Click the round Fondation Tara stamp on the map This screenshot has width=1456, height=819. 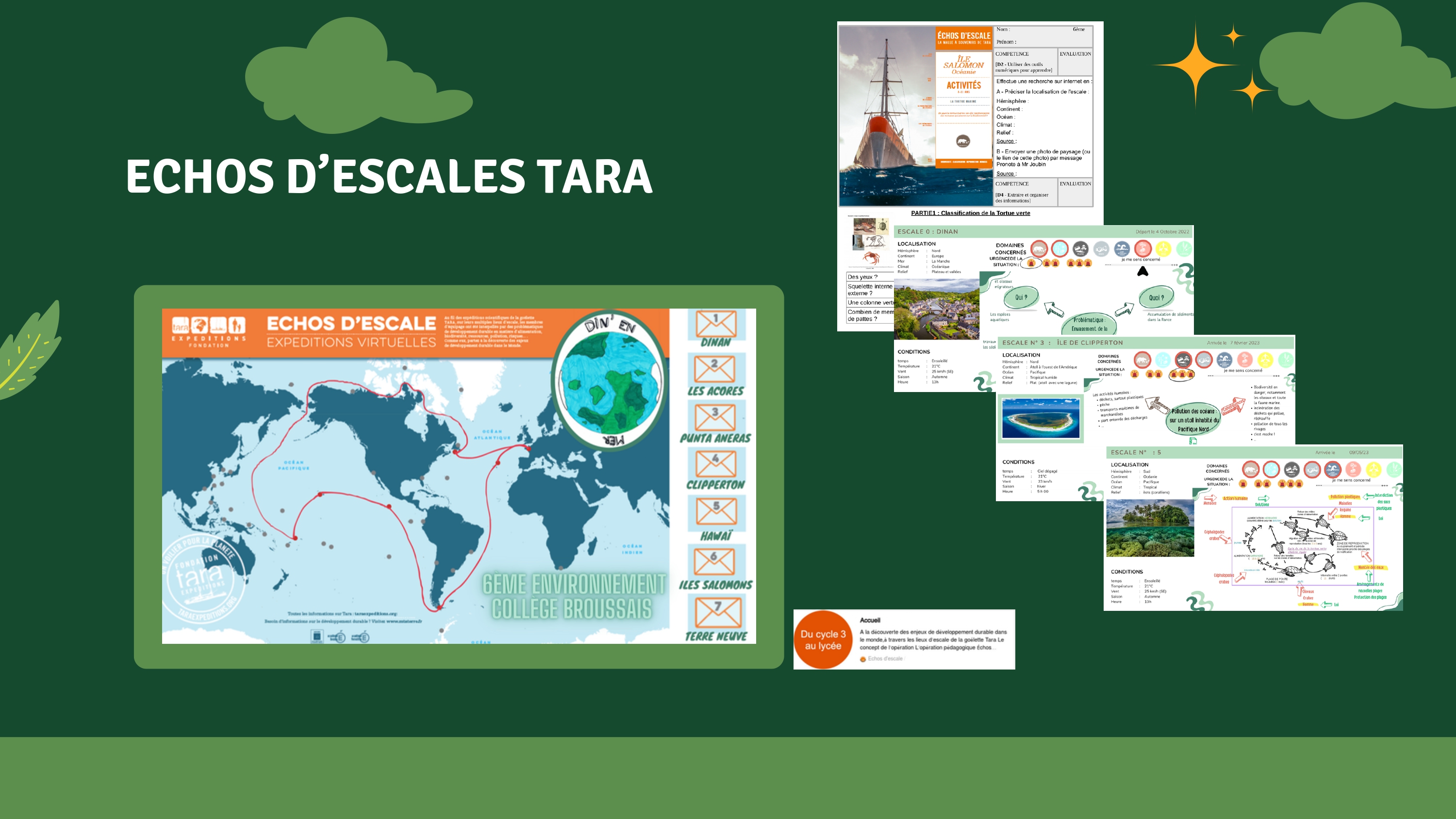point(201,578)
